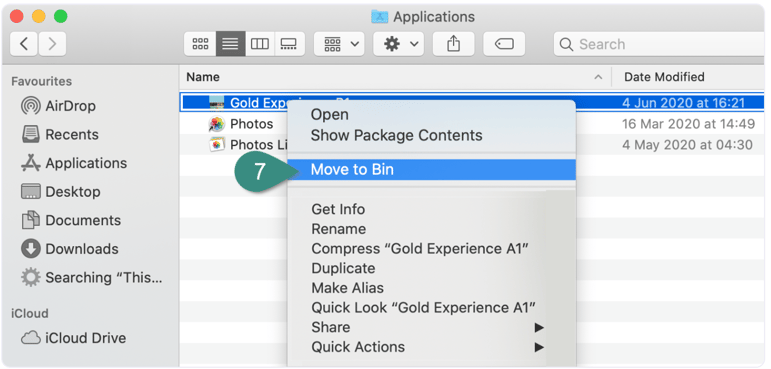Choose Open from the context menu
The width and height of the screenshot is (771, 369).
pyautogui.click(x=329, y=115)
